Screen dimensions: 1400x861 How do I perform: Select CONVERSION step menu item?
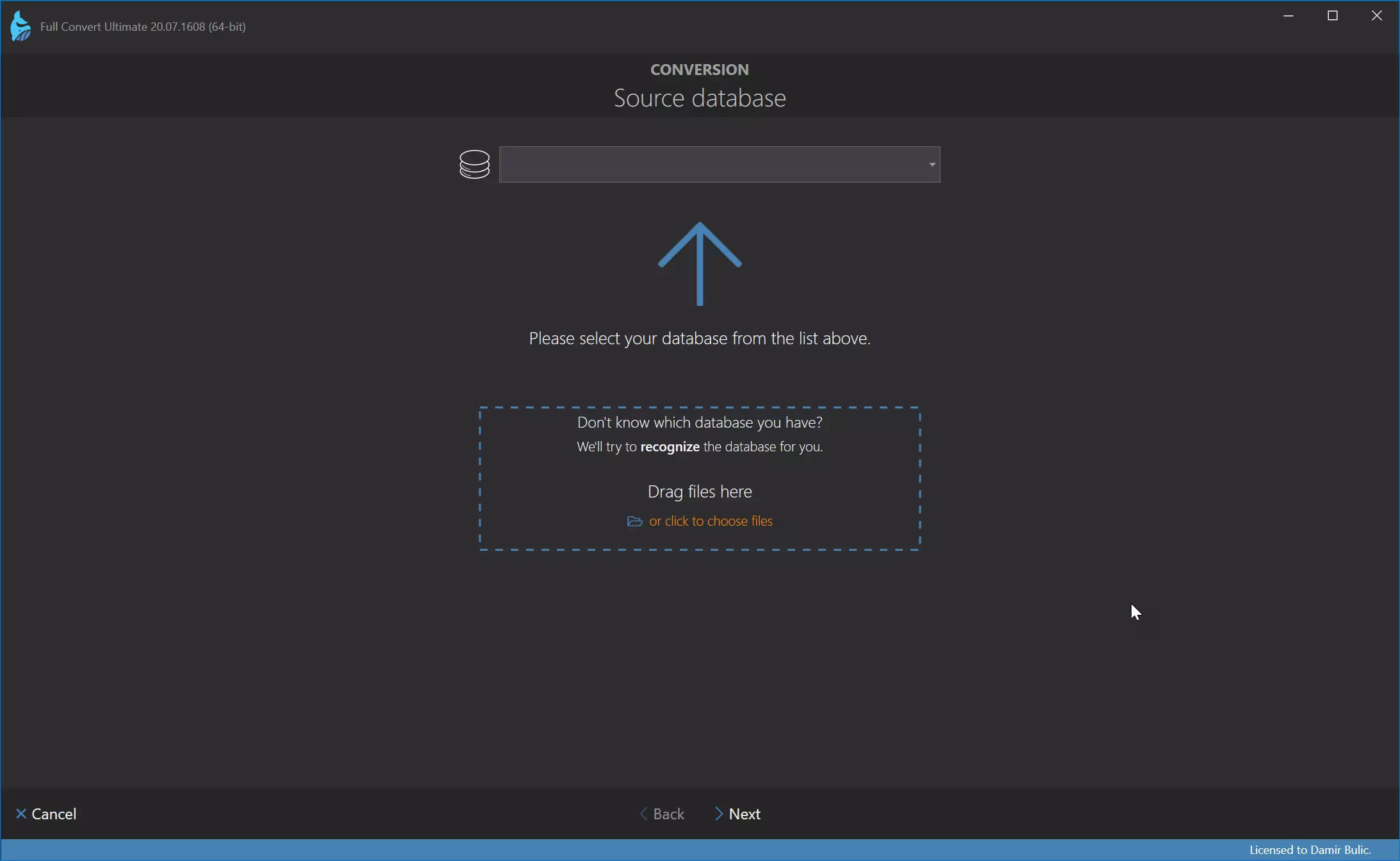(x=699, y=68)
